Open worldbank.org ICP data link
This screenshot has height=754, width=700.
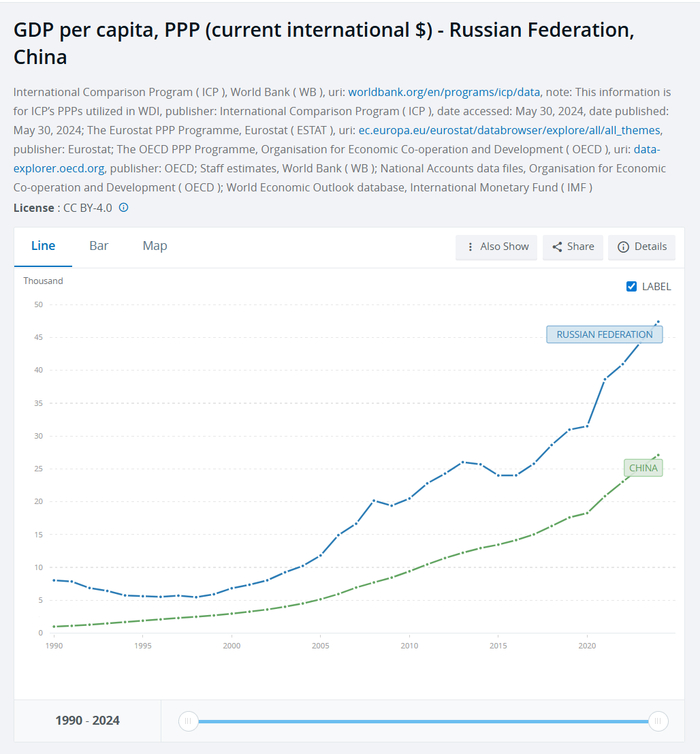tap(444, 92)
